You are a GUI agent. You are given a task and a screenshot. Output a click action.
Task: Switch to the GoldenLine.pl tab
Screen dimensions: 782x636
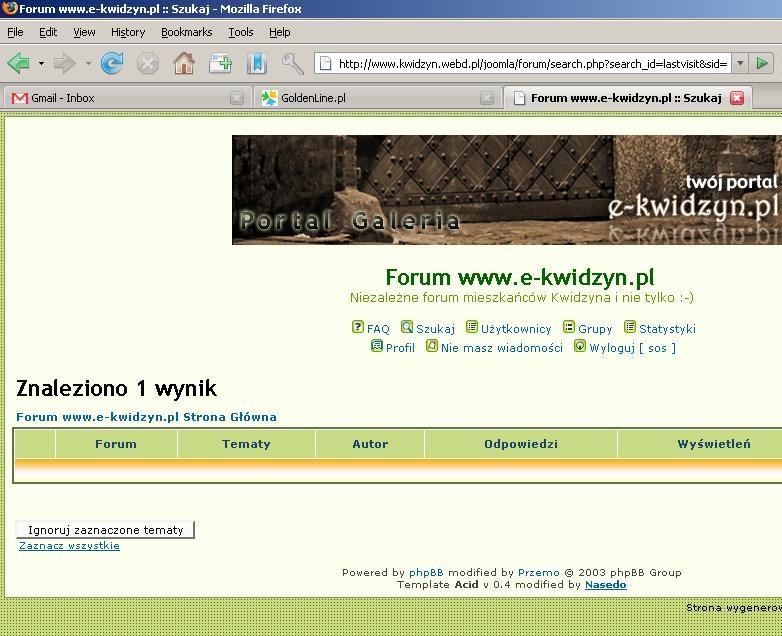[x=370, y=98]
